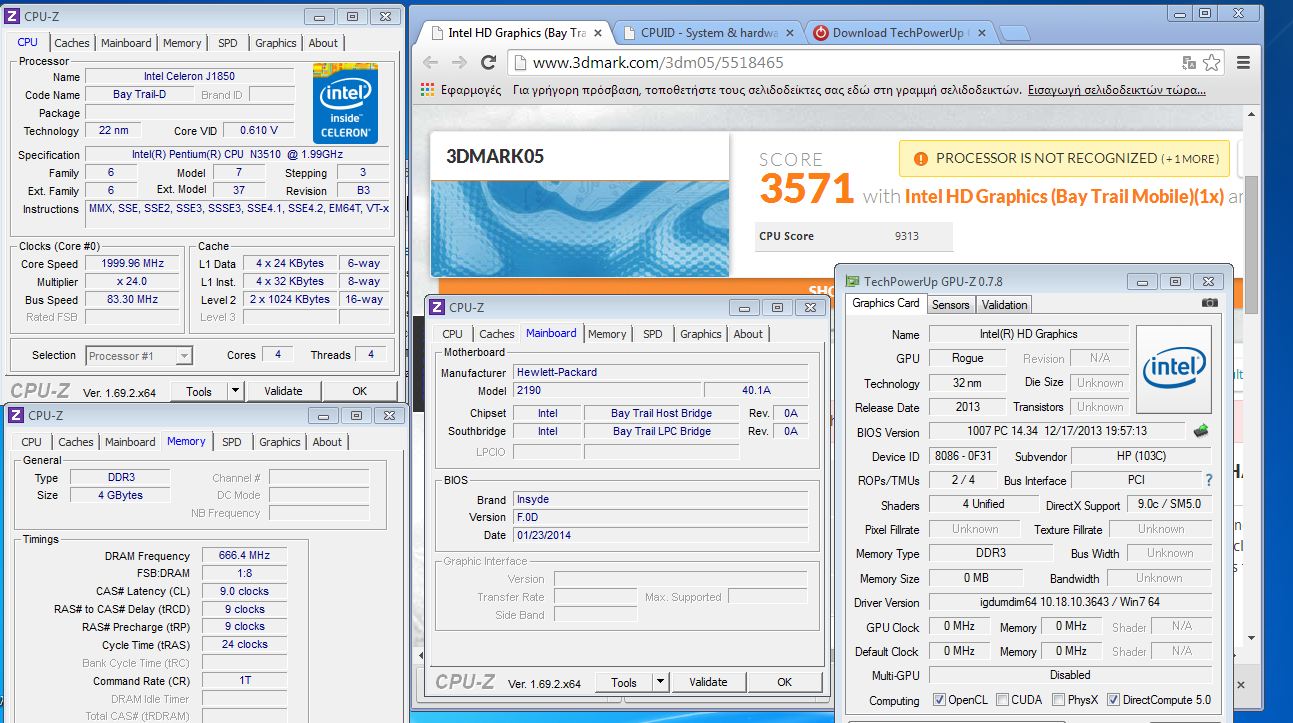Go back with Chrome's back arrow
This screenshot has width=1293, height=723.
[430, 62]
